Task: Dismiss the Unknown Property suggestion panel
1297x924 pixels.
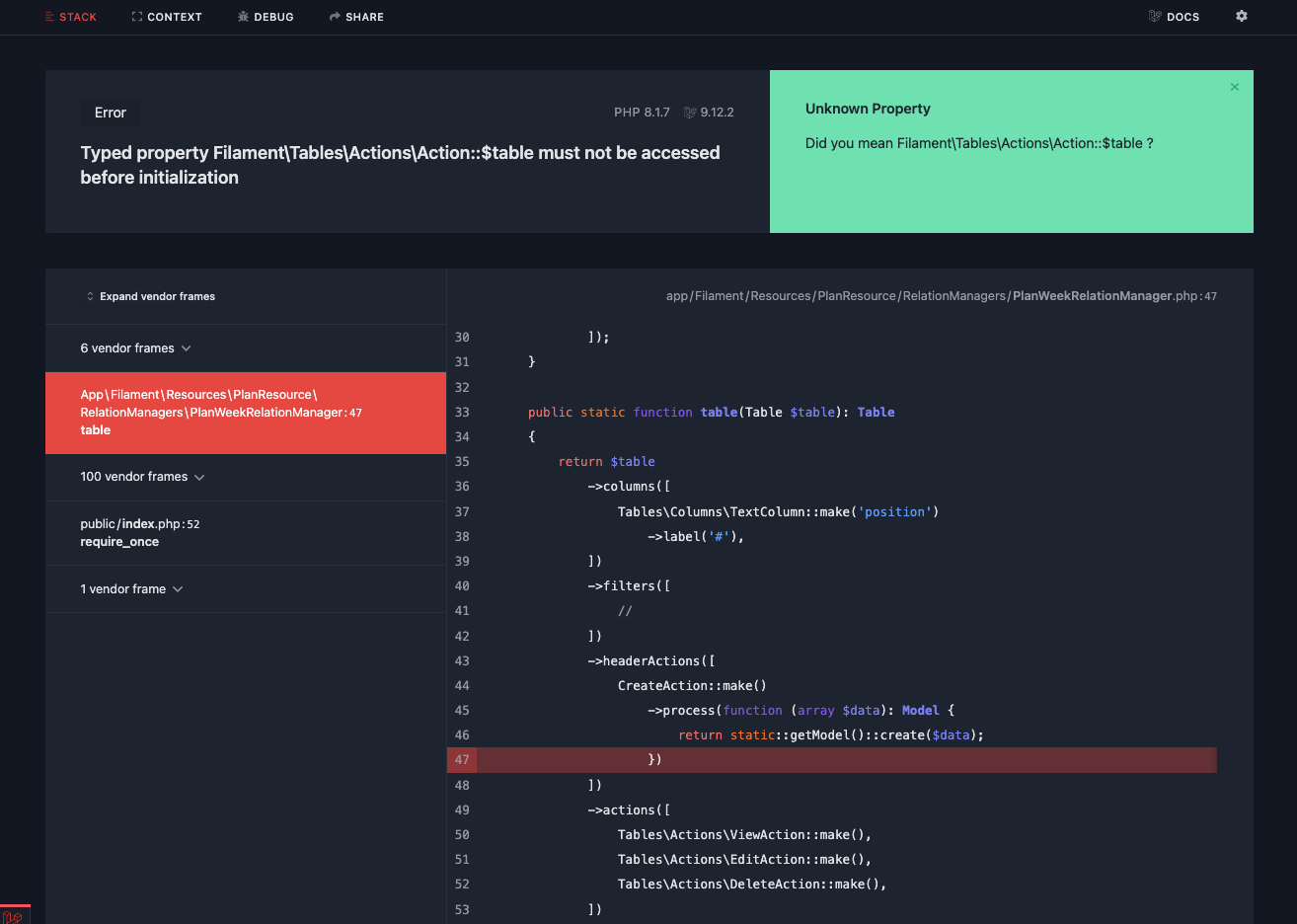Action: (x=1234, y=87)
